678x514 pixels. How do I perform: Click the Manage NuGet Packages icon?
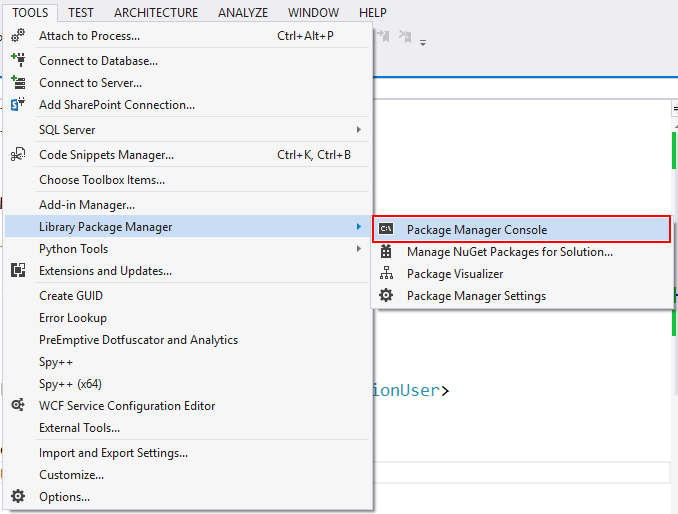coord(386,252)
